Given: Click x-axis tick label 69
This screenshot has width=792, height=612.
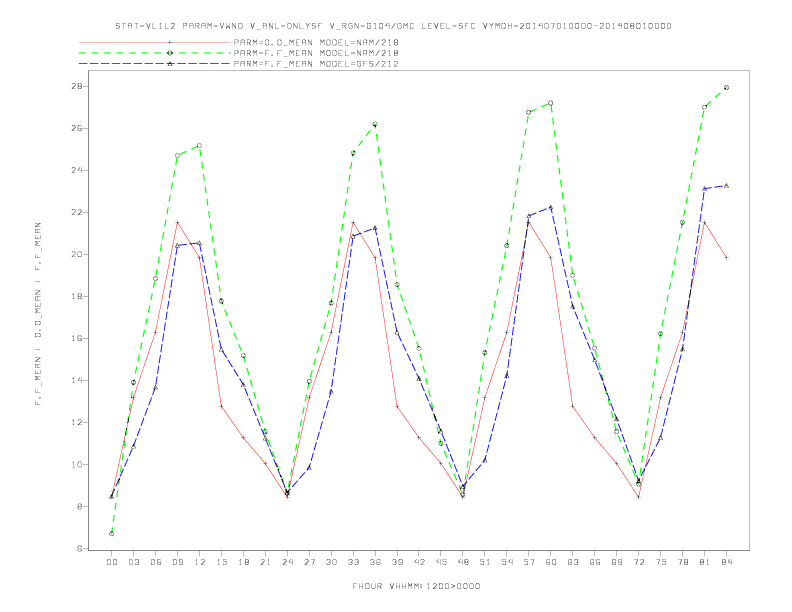Looking at the screenshot, I should coord(617,562).
